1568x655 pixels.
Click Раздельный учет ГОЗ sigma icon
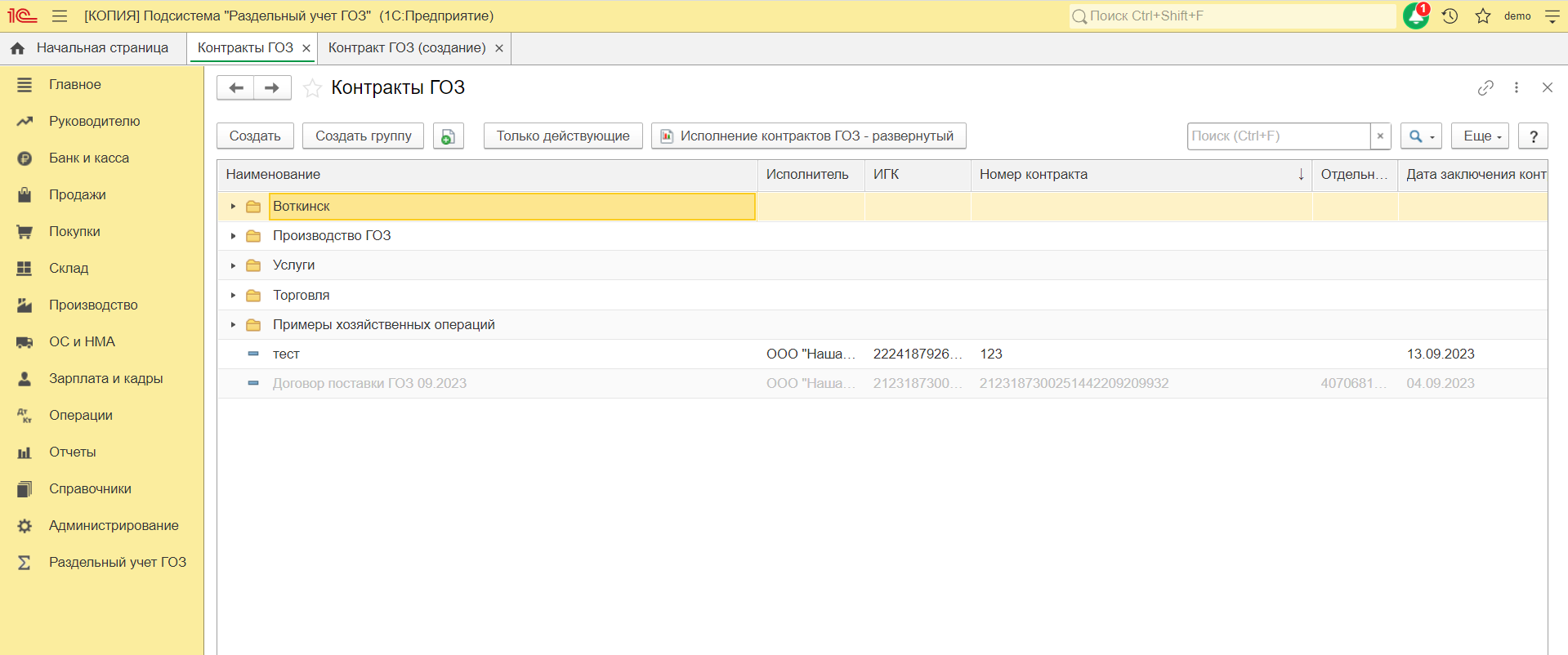[25, 563]
